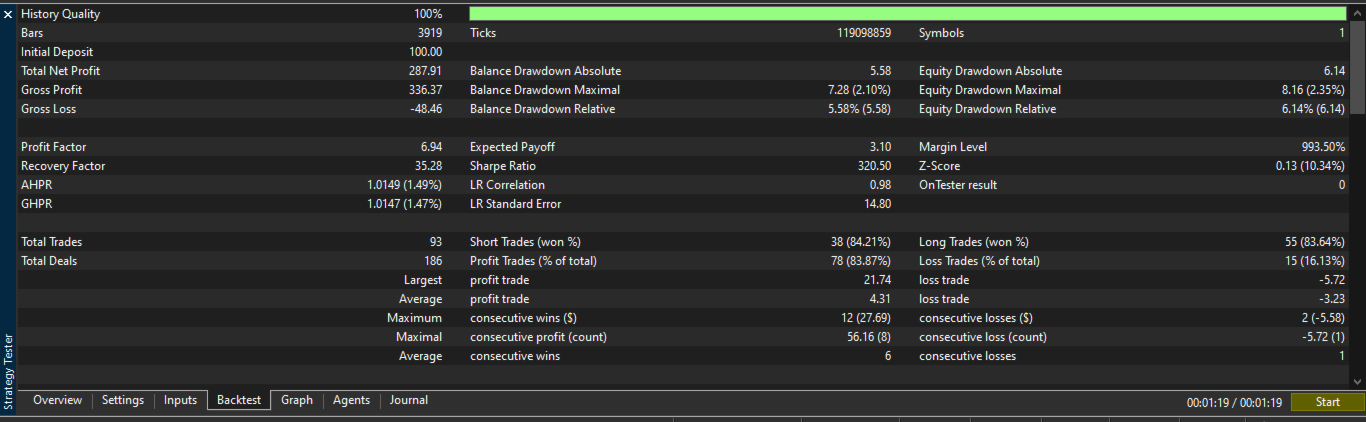The width and height of the screenshot is (1366, 422).
Task: Select the Total Trades row
Action: (x=232, y=242)
